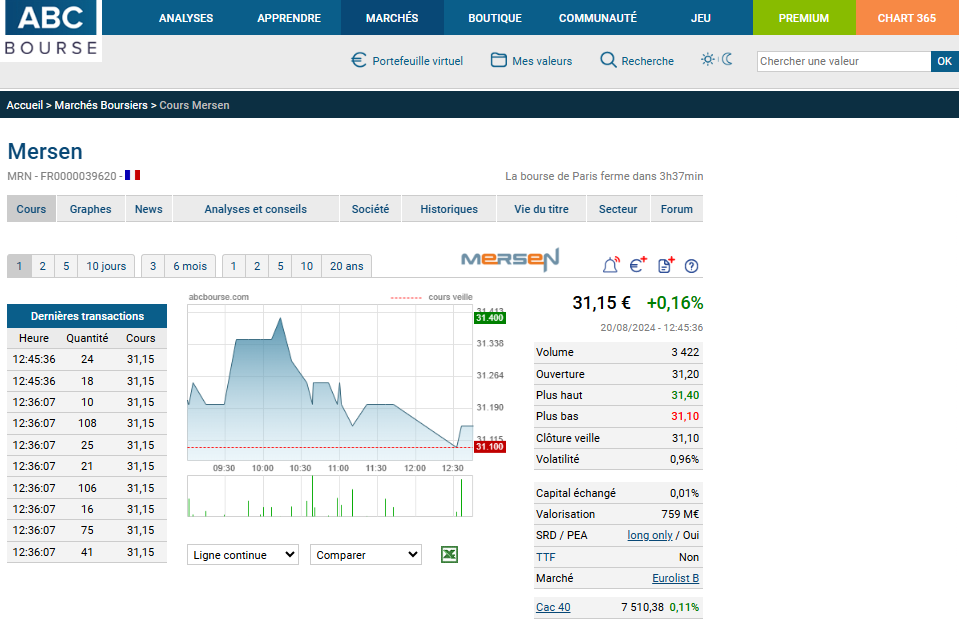959x636 pixels.
Task: Add Mersen to portfolio via euro-plus icon
Action: 638,265
